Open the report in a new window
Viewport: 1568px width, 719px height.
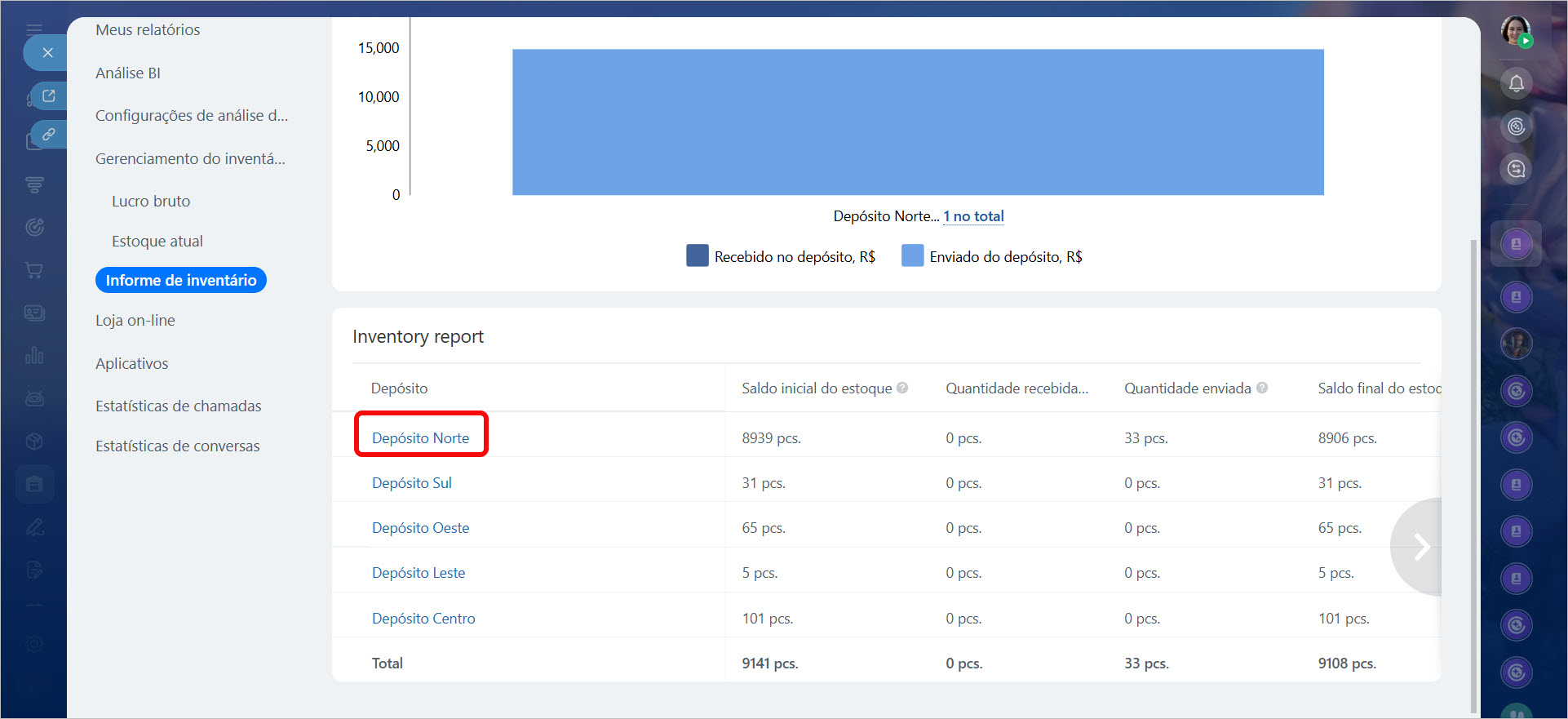[x=49, y=96]
